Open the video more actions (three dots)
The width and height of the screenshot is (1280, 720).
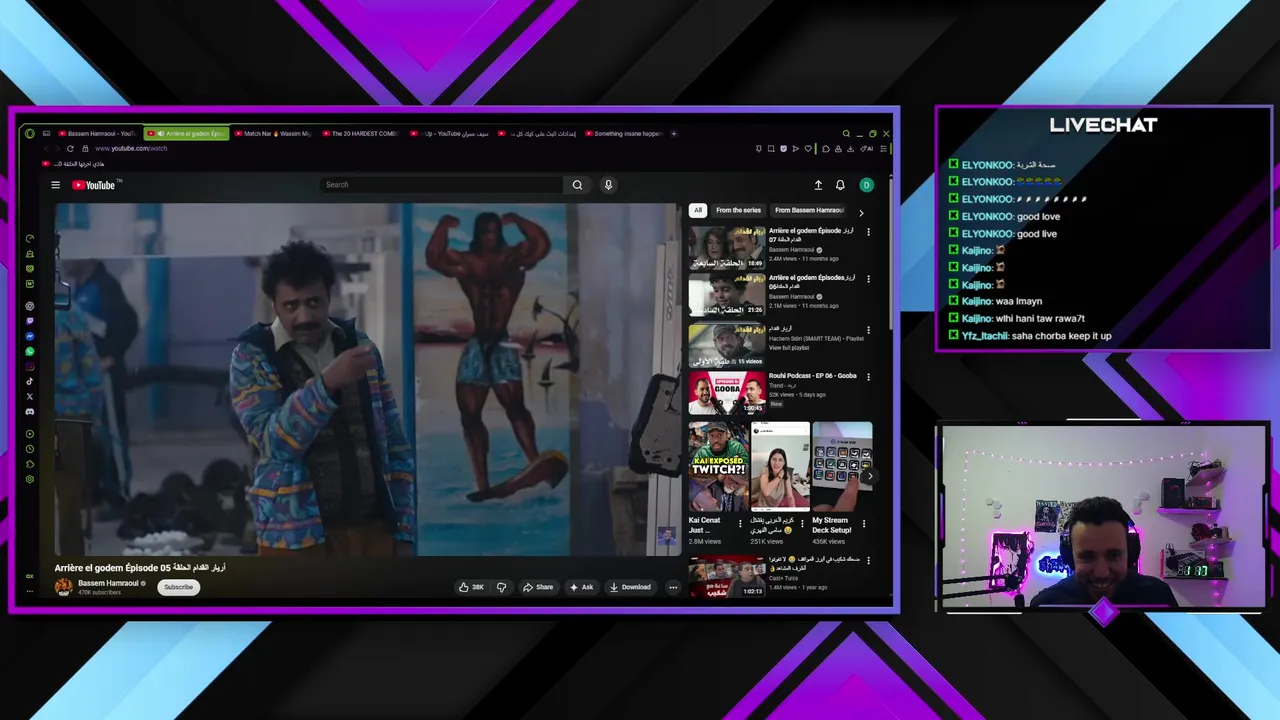[x=673, y=587]
